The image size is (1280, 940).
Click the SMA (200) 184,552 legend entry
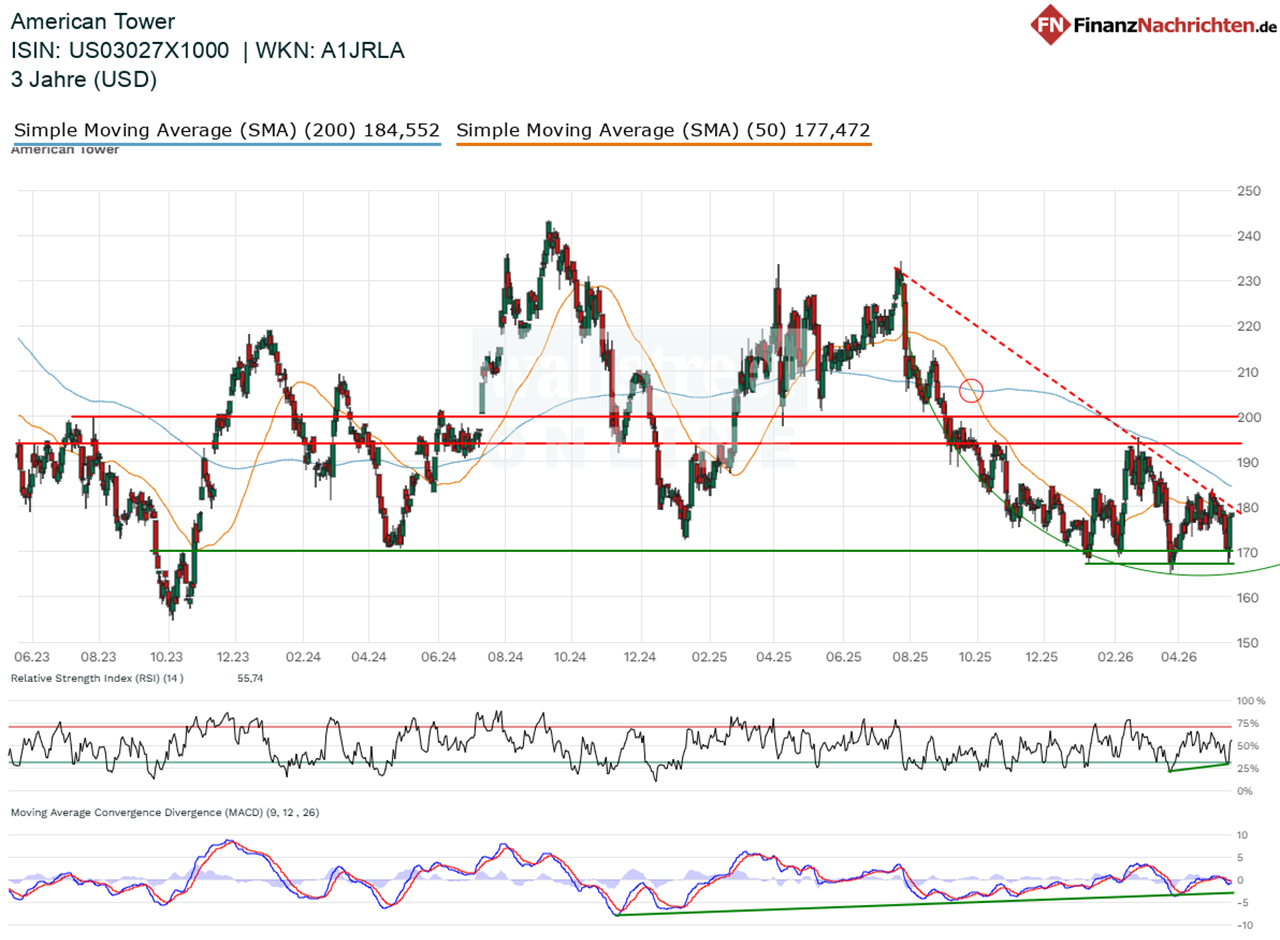[x=226, y=130]
